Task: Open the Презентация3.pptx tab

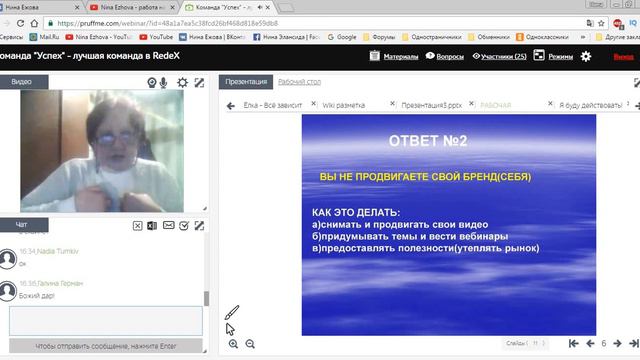Action: coord(431,105)
